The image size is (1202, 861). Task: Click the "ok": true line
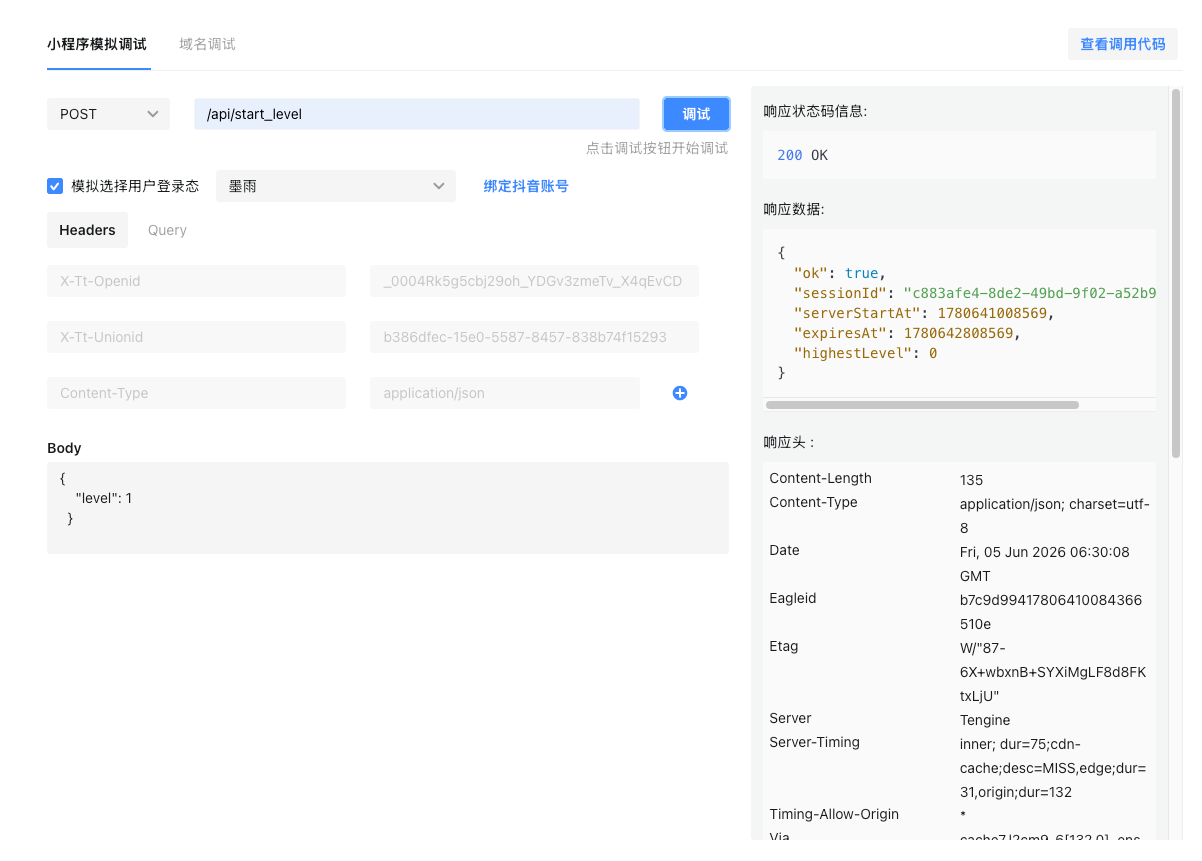click(840, 273)
